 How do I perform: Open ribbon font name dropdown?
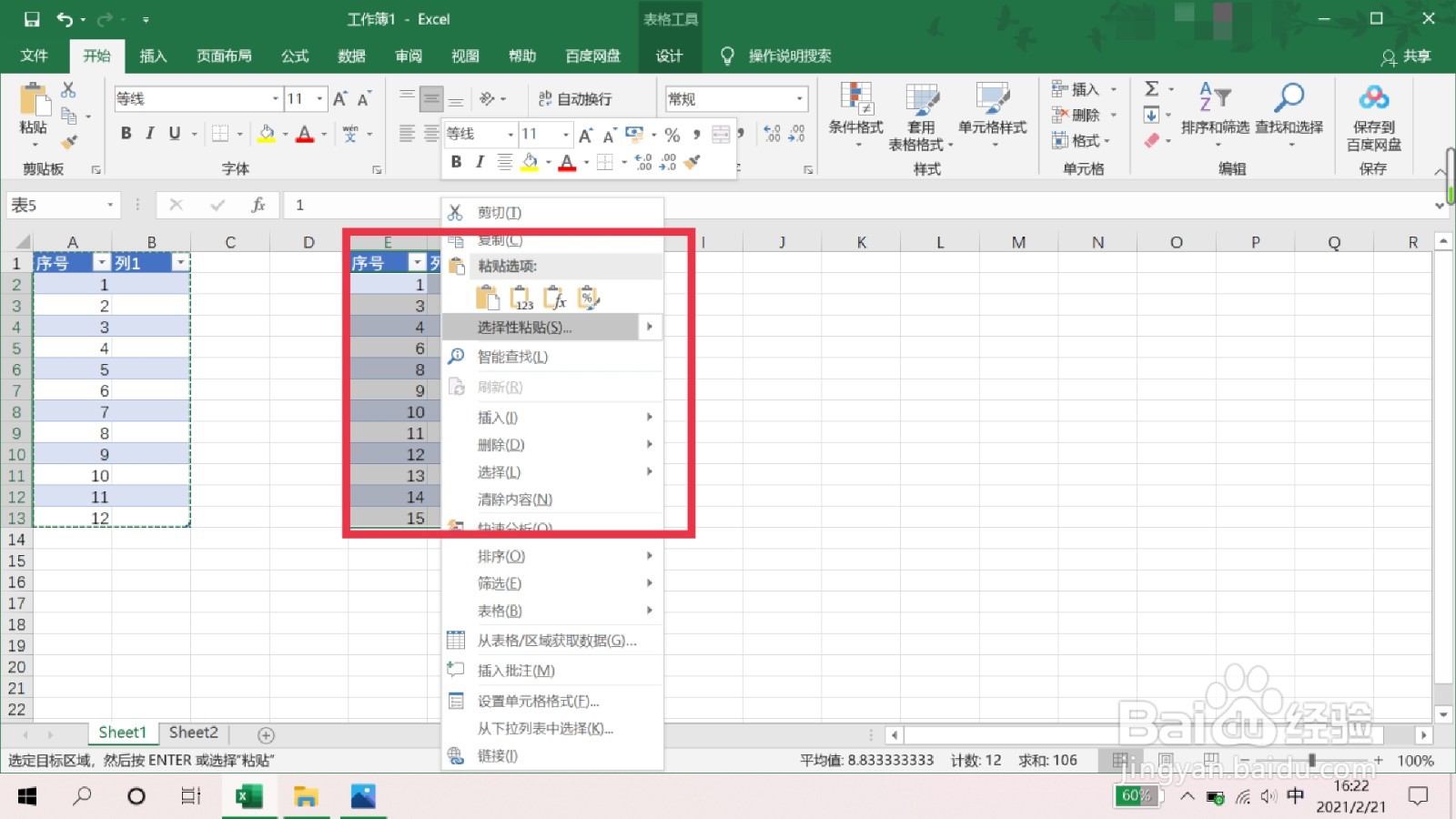(275, 98)
